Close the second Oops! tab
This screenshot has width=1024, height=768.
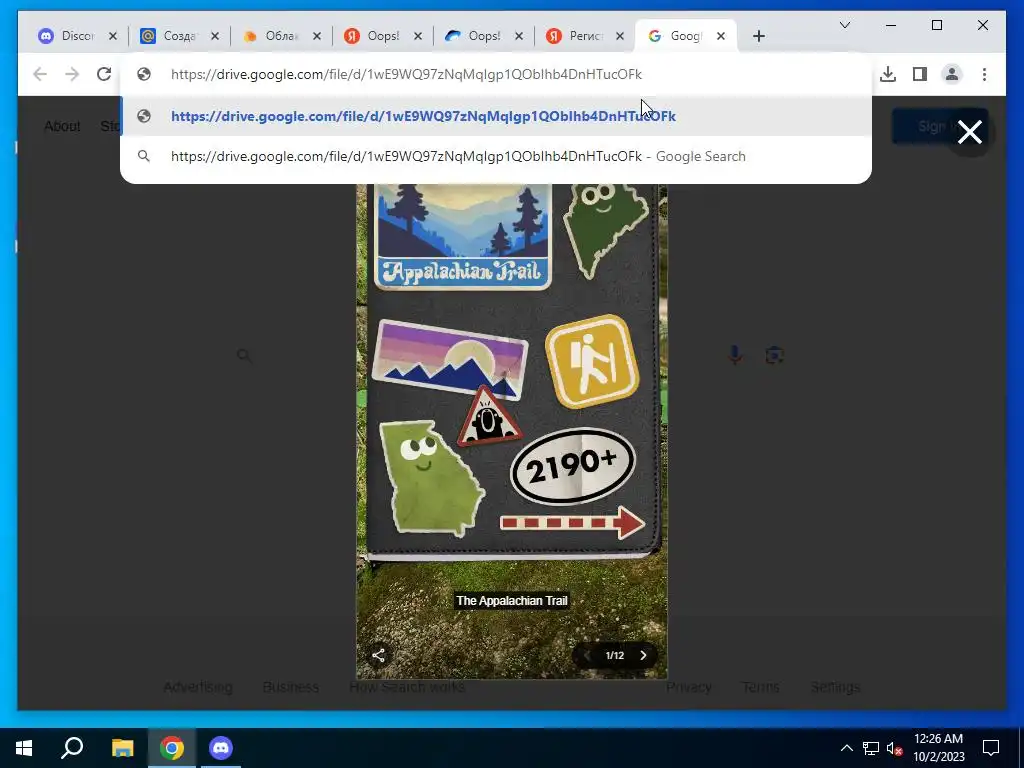[519, 36]
